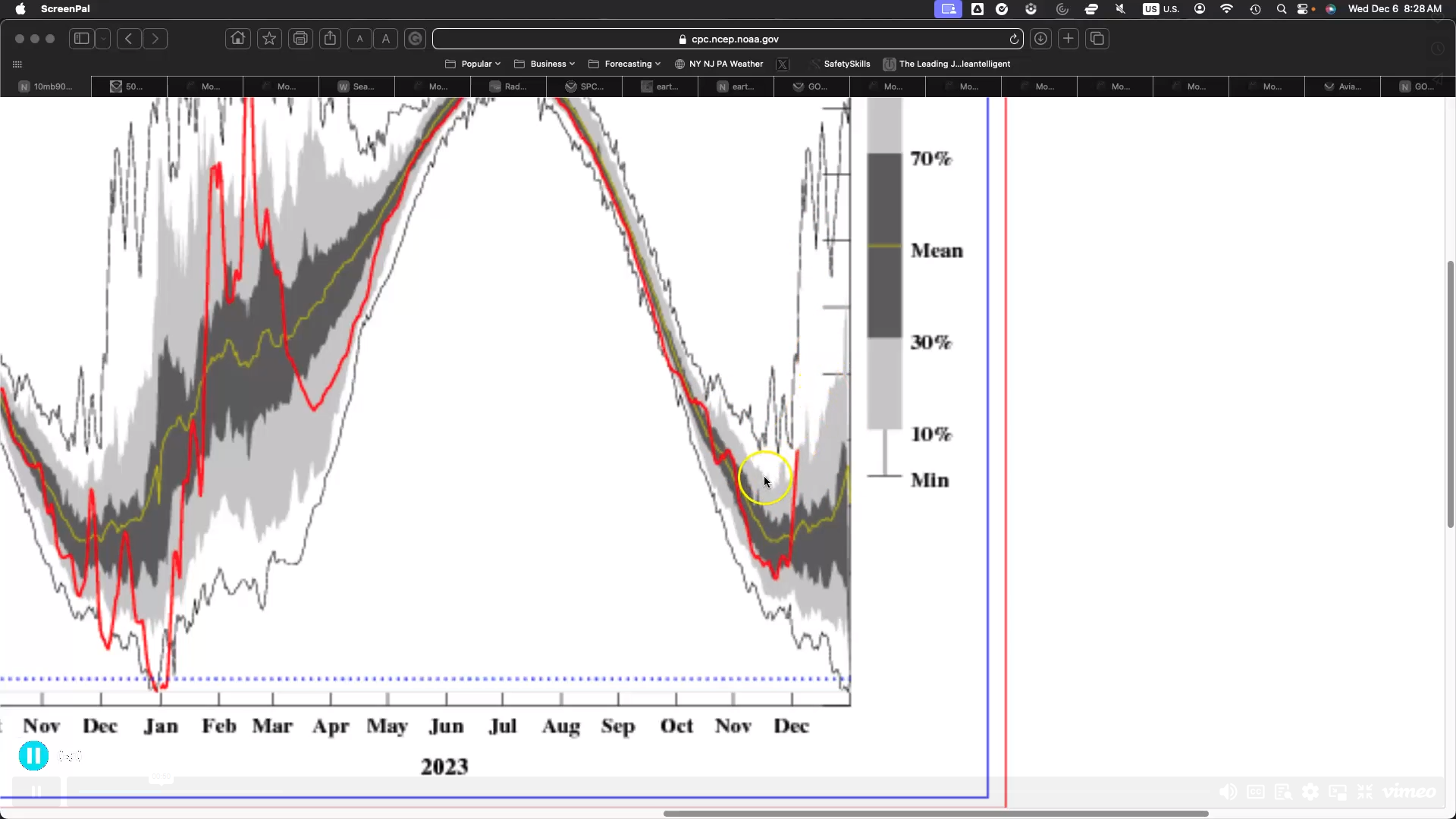
Task: Decrease text size with small A
Action: pos(359,39)
